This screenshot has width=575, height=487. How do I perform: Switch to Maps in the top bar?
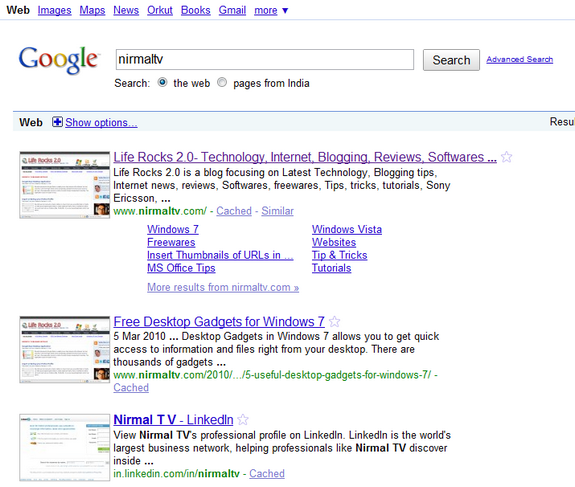[x=92, y=10]
